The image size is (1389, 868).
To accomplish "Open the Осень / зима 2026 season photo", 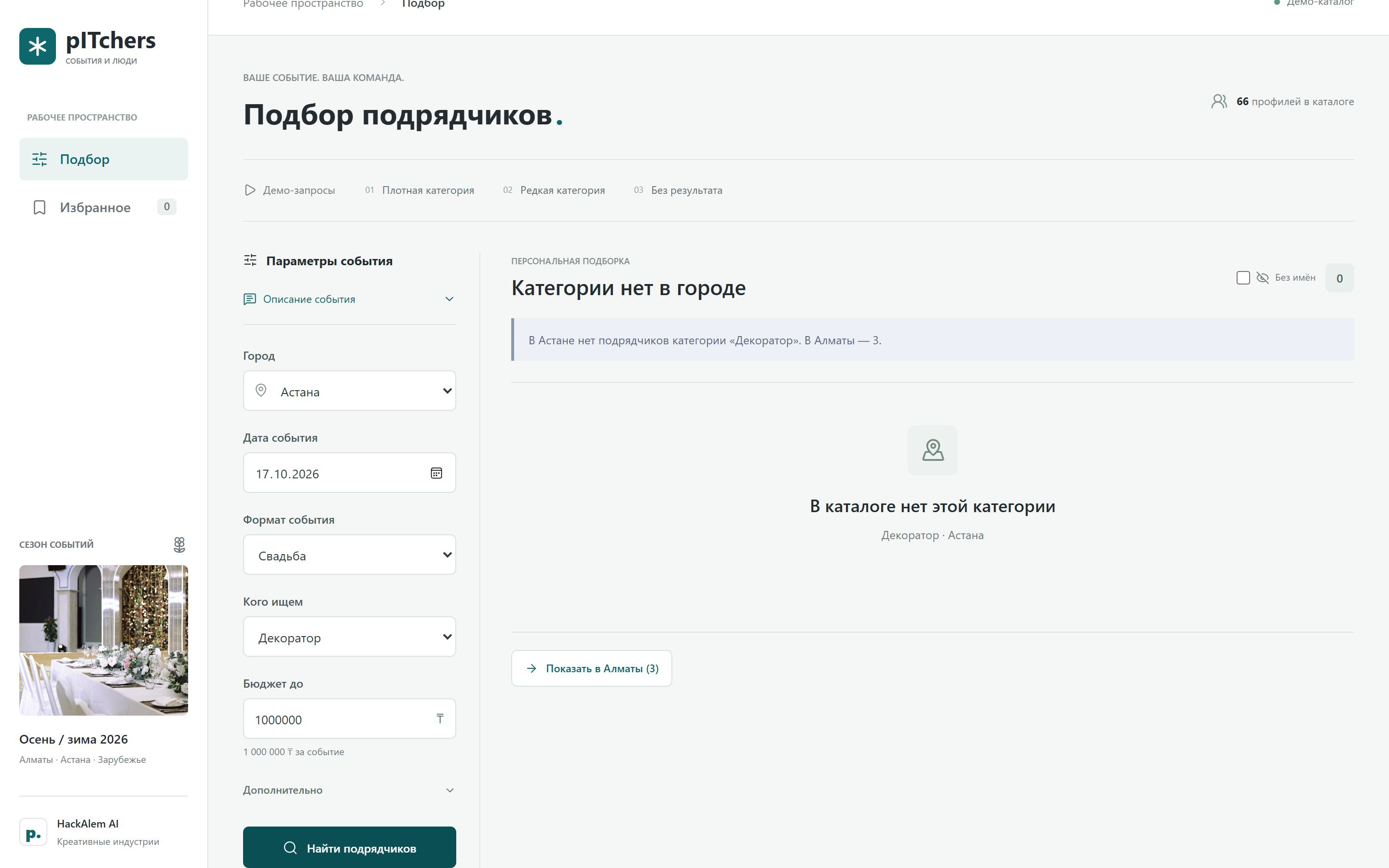I will [103, 640].
